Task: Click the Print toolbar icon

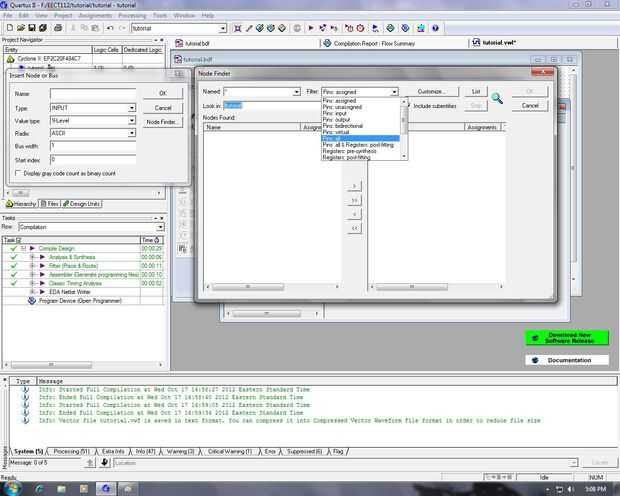Action: [58, 28]
